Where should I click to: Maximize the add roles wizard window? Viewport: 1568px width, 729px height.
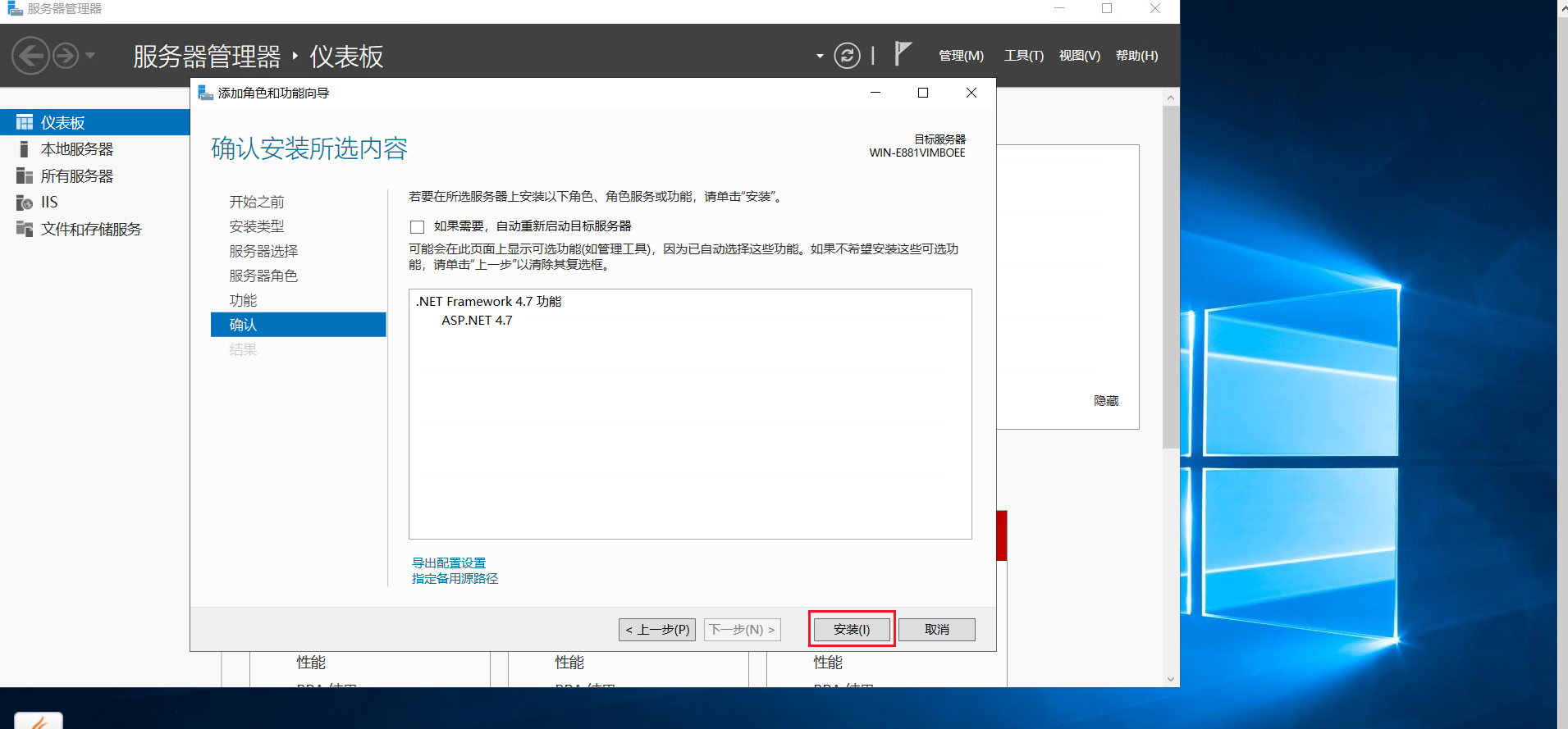tap(923, 93)
